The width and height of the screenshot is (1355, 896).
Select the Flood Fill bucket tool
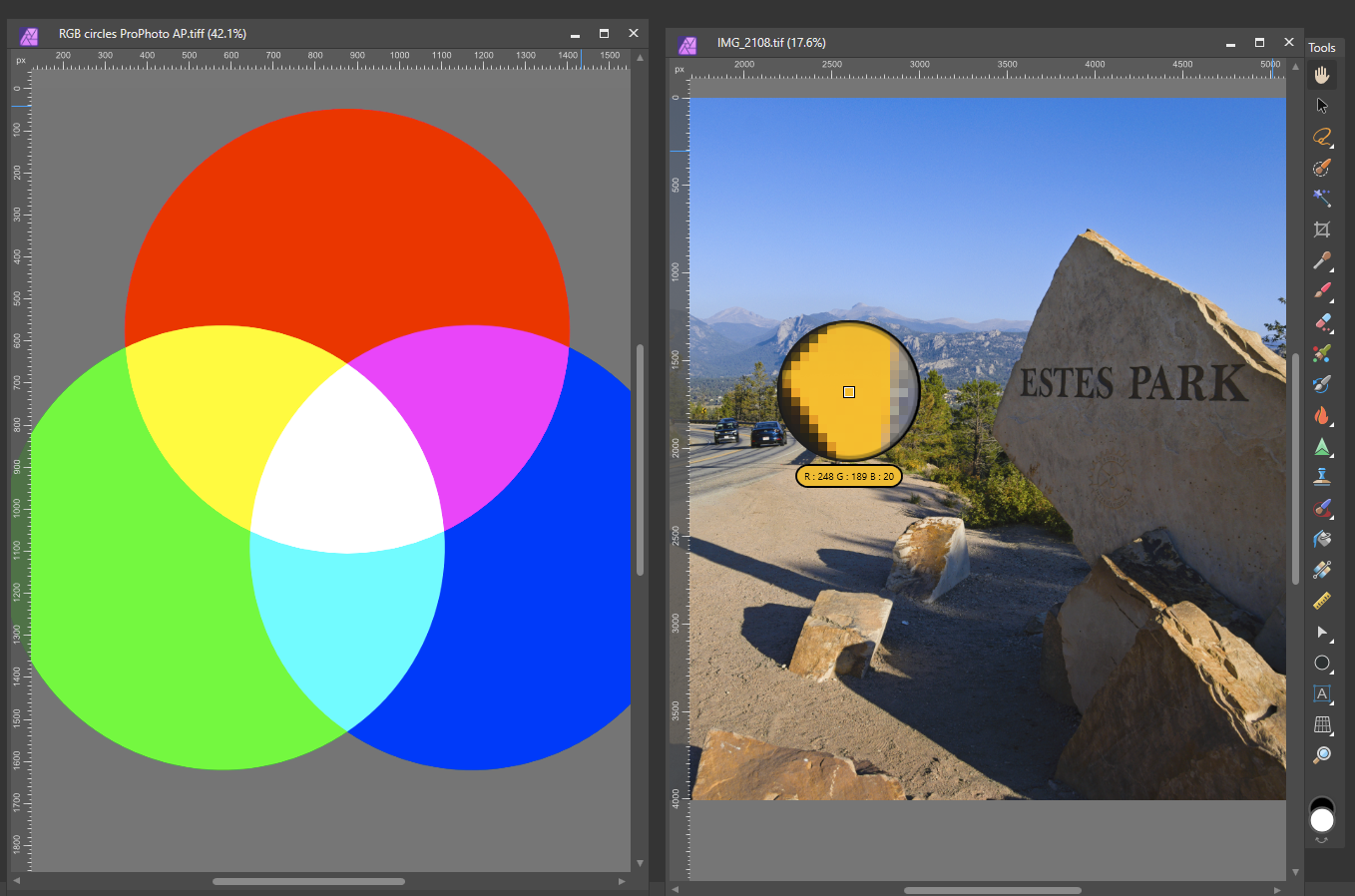coord(1322,539)
